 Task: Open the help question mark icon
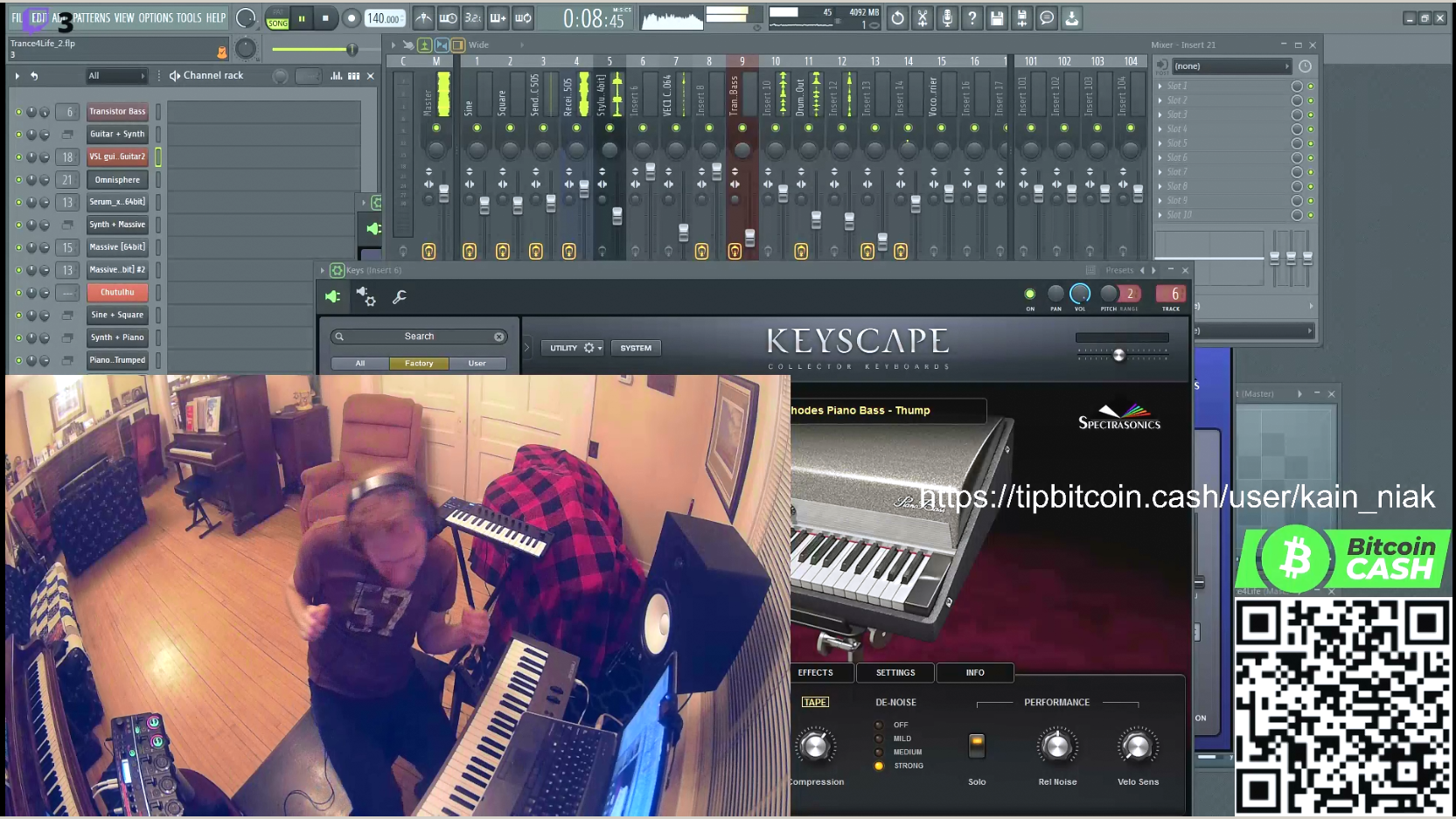tap(972, 17)
